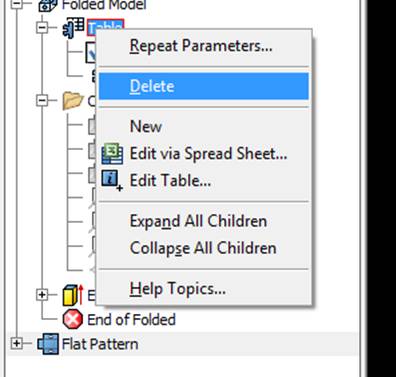The width and height of the screenshot is (396, 377).
Task: Choose Collapse All Children
Action: [x=204, y=248]
